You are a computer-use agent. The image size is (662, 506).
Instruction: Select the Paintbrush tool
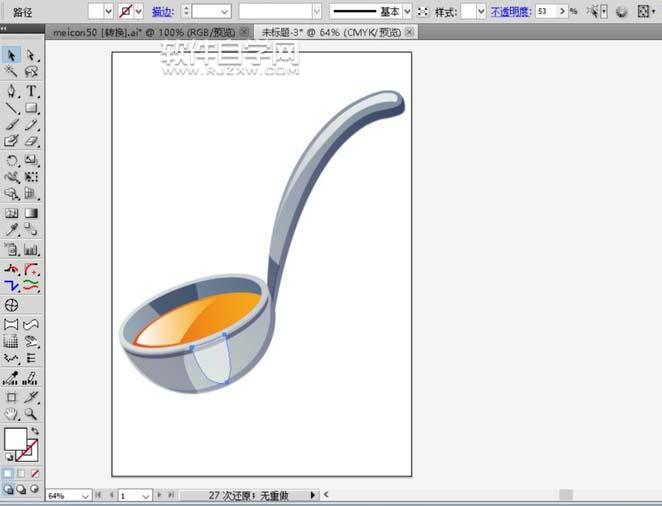tap(11, 124)
